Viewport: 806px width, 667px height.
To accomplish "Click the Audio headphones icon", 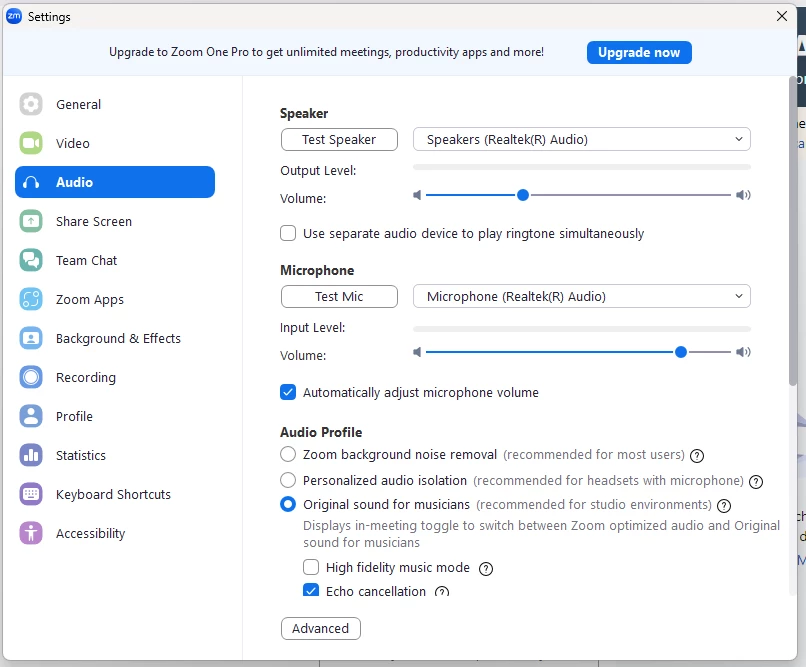I will (31, 182).
